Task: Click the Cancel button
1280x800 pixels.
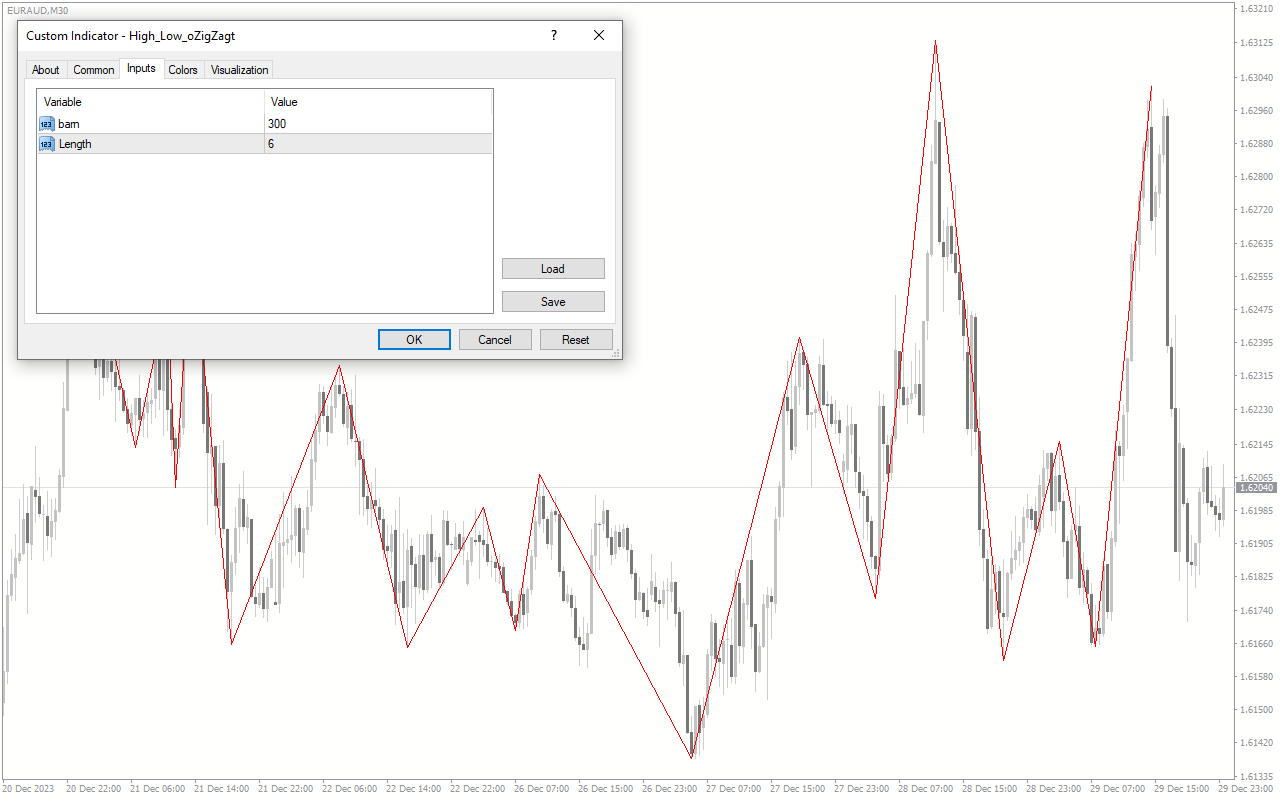Action: click(x=495, y=340)
